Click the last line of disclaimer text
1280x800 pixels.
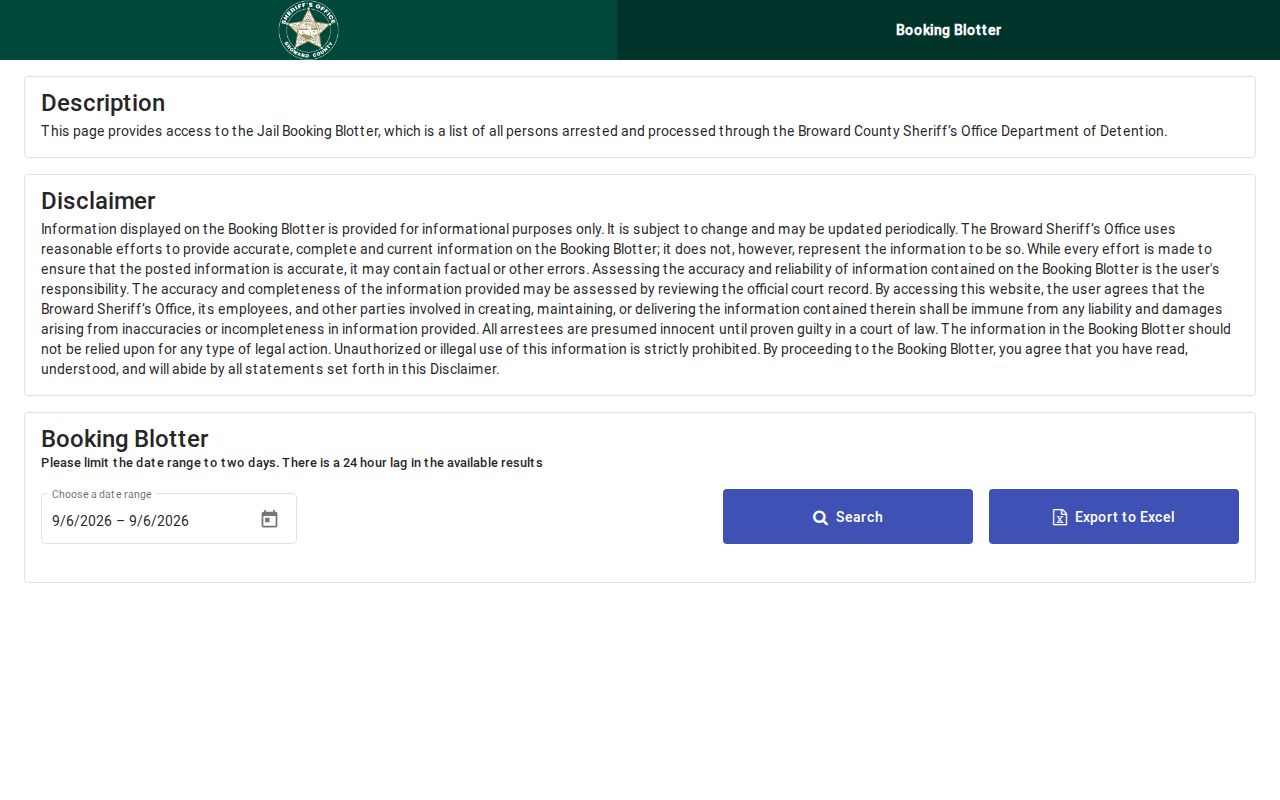(x=270, y=369)
